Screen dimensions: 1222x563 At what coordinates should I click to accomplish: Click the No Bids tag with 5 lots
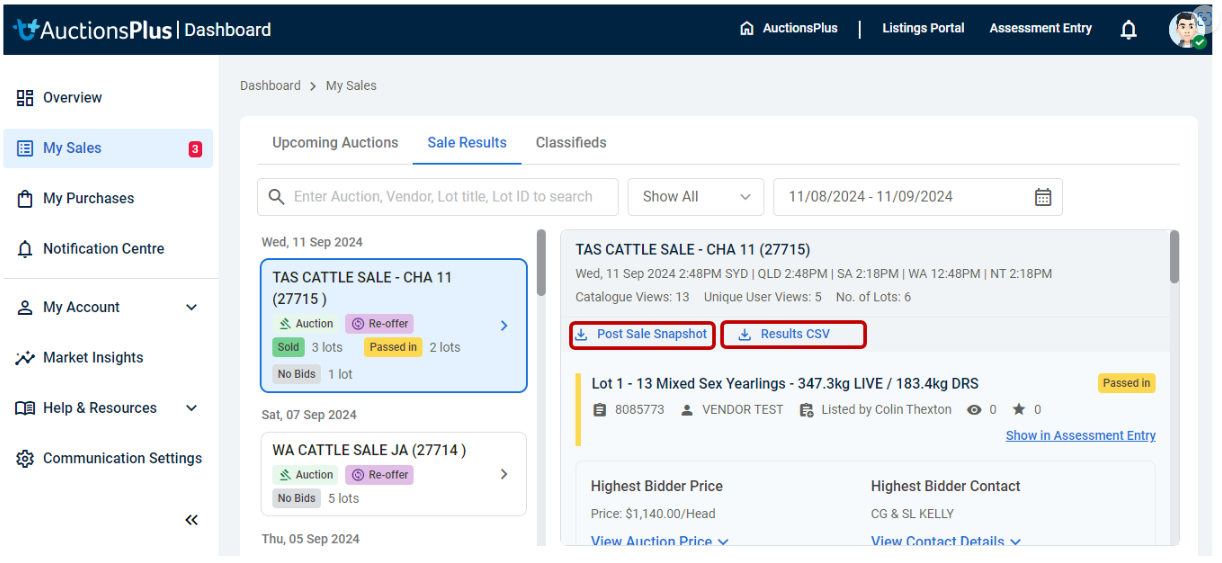point(297,499)
